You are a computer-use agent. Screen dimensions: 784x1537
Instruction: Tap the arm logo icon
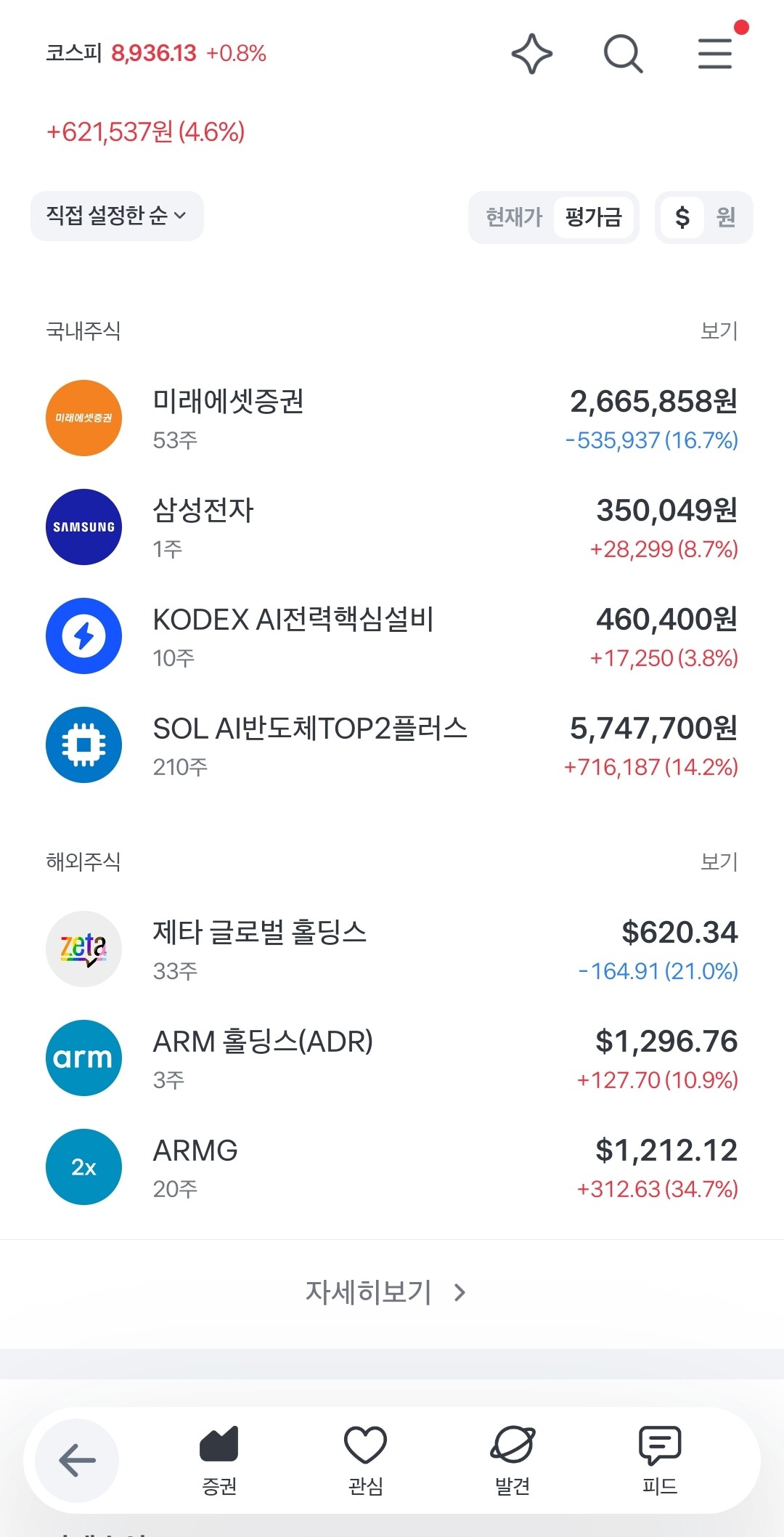[x=83, y=1058]
